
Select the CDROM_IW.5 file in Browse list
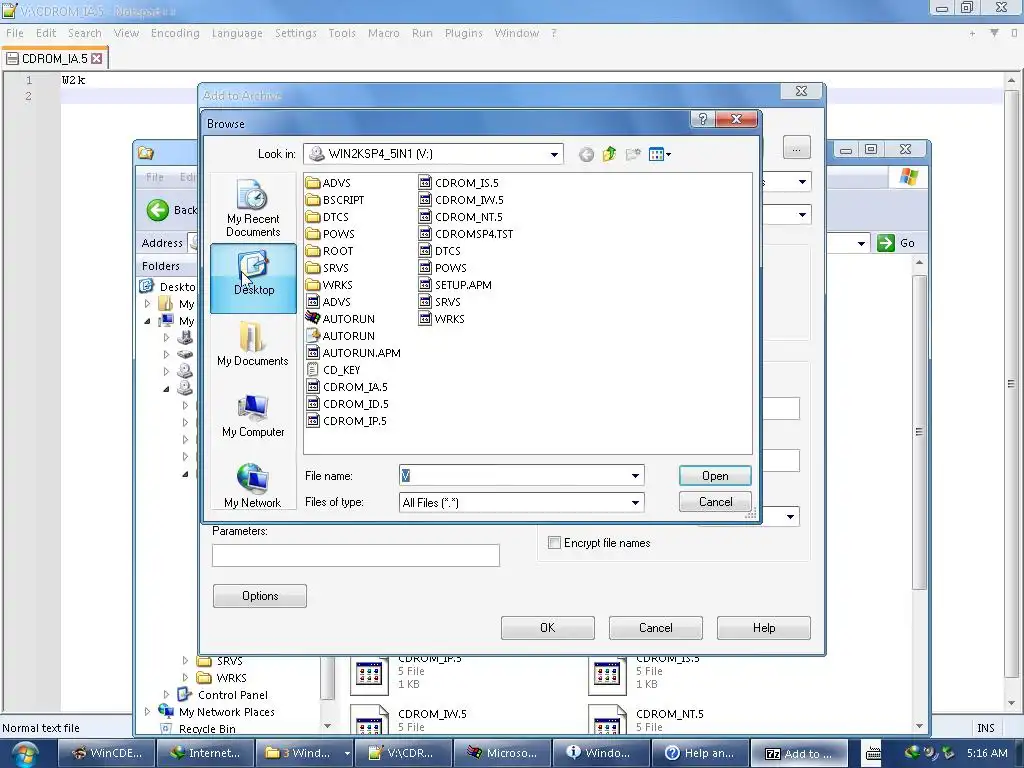(x=461, y=200)
